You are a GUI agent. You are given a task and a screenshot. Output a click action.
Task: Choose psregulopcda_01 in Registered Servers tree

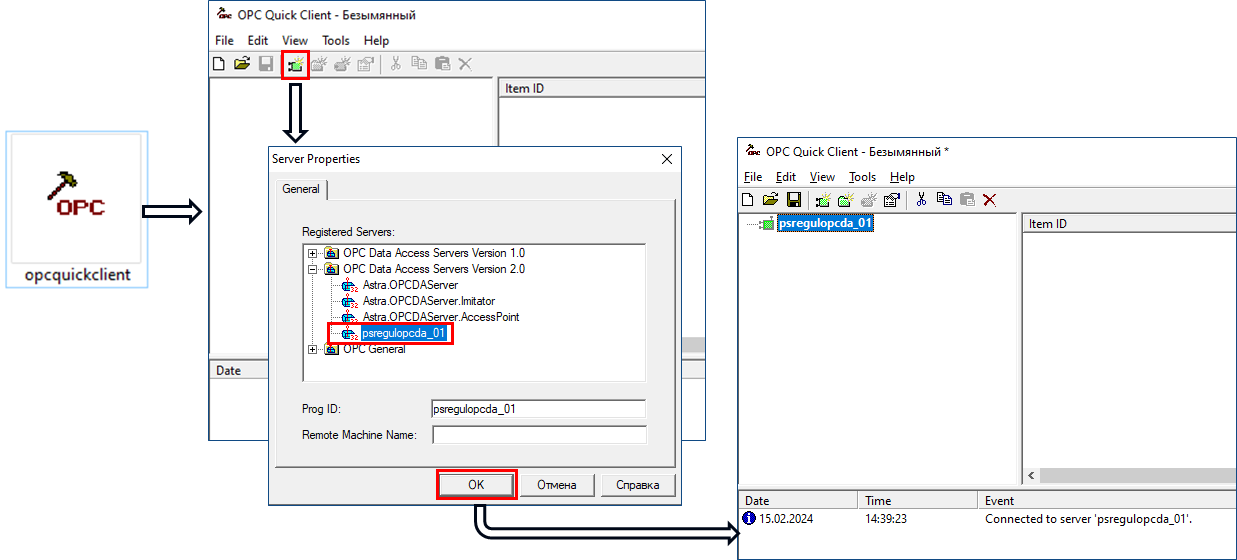pyautogui.click(x=405, y=334)
